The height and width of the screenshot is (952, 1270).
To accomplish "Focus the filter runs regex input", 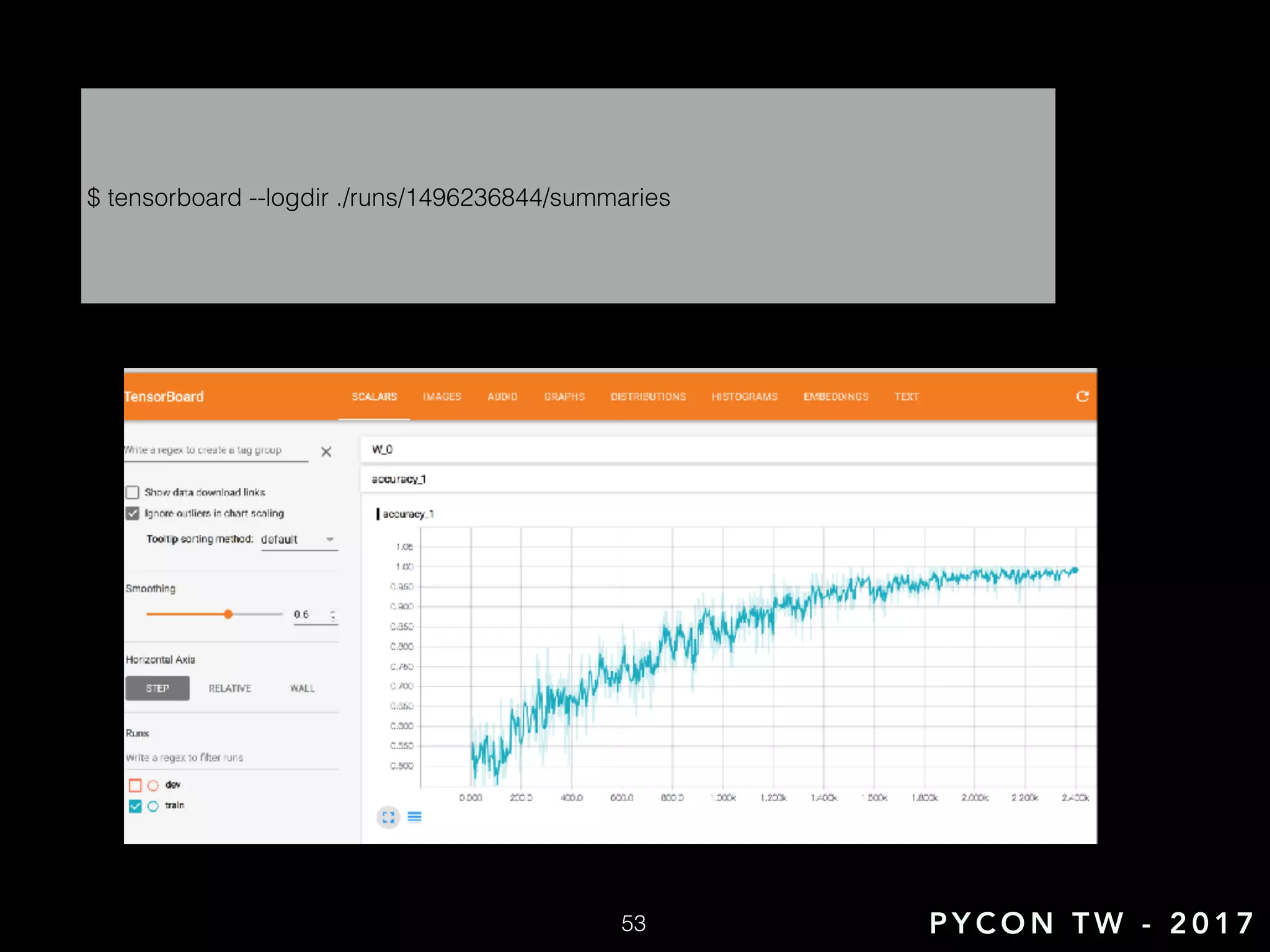I will click(232, 757).
